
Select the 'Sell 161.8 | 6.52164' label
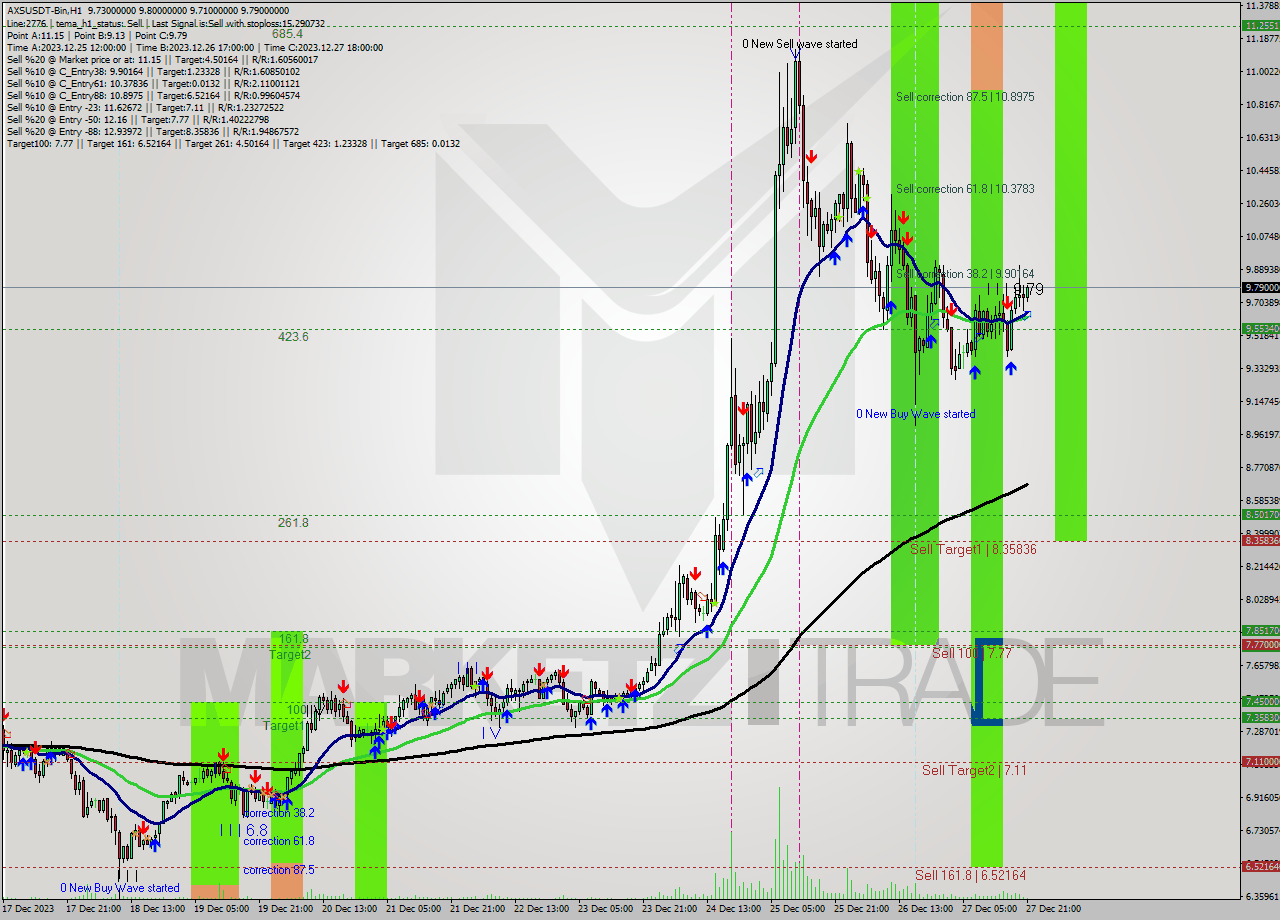coord(970,875)
